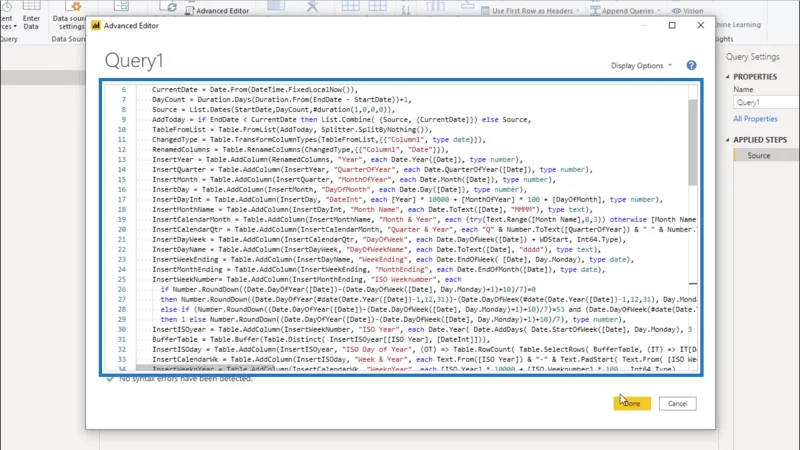Click the InsertISOday code line
Screen dimensions: 800x450
click(x=424, y=349)
